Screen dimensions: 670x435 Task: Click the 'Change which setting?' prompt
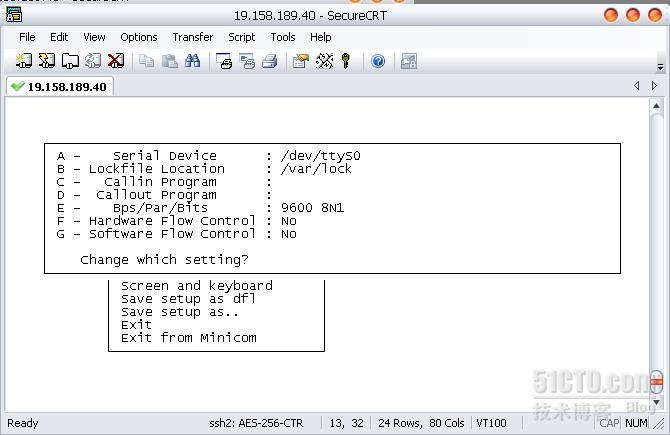pos(165,260)
